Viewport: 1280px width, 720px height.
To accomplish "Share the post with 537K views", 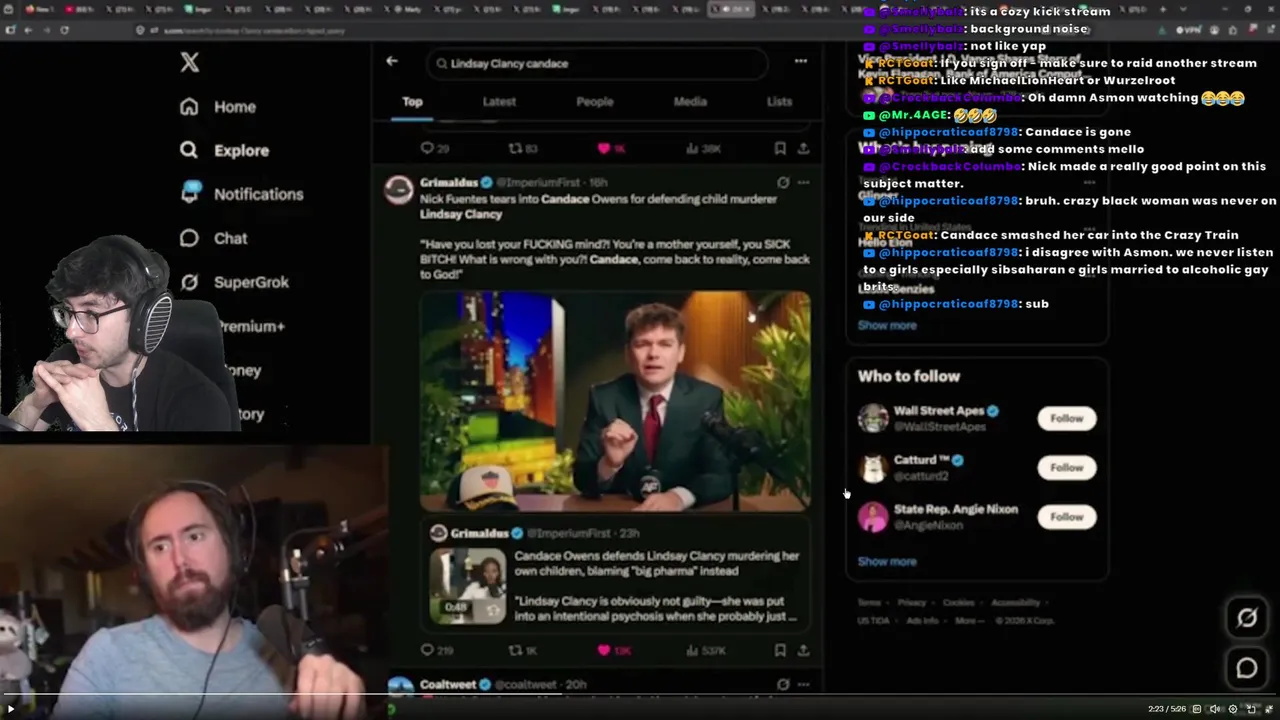I will 803,650.
